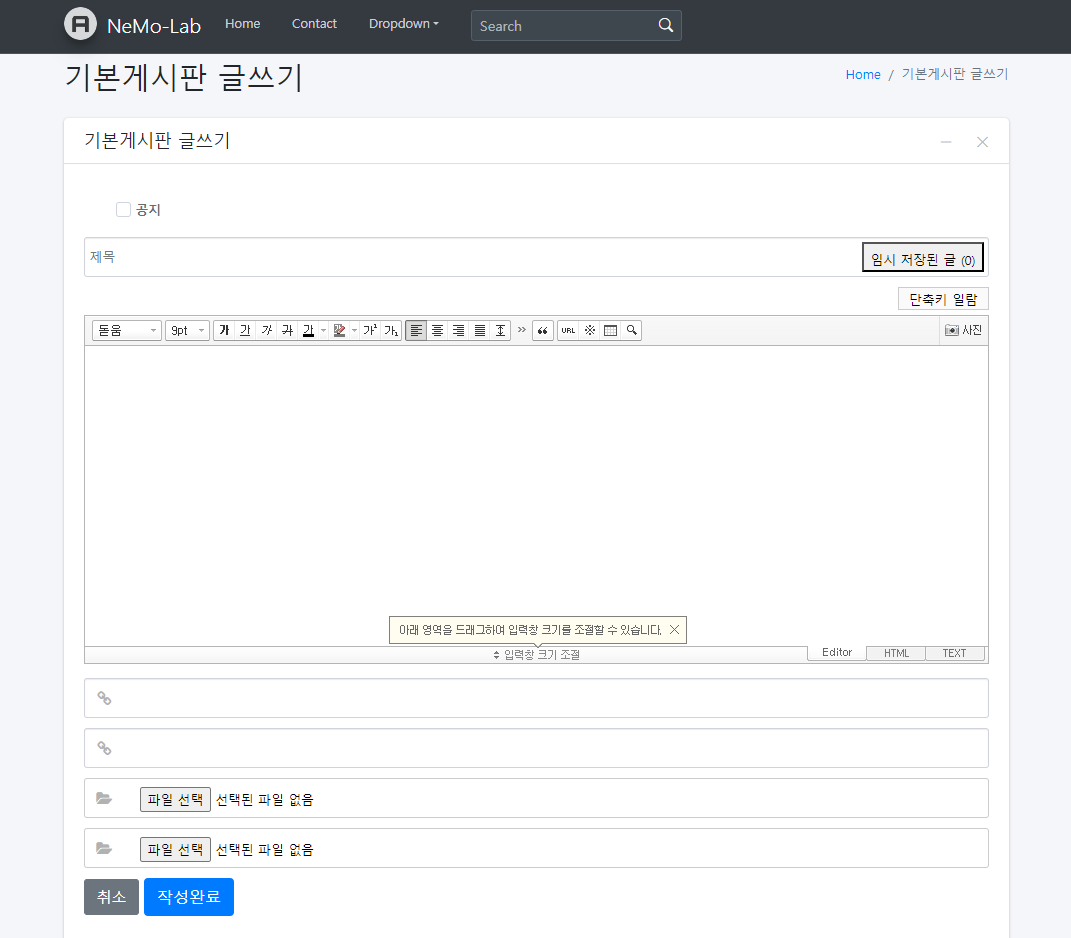Switch to the HTML editor tab
1071x938 pixels.
(x=896, y=653)
